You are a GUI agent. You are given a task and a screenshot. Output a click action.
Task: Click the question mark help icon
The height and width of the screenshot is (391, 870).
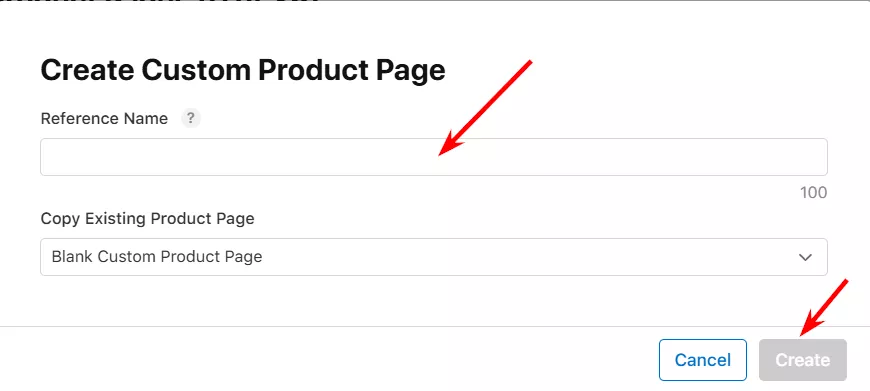[x=190, y=118]
